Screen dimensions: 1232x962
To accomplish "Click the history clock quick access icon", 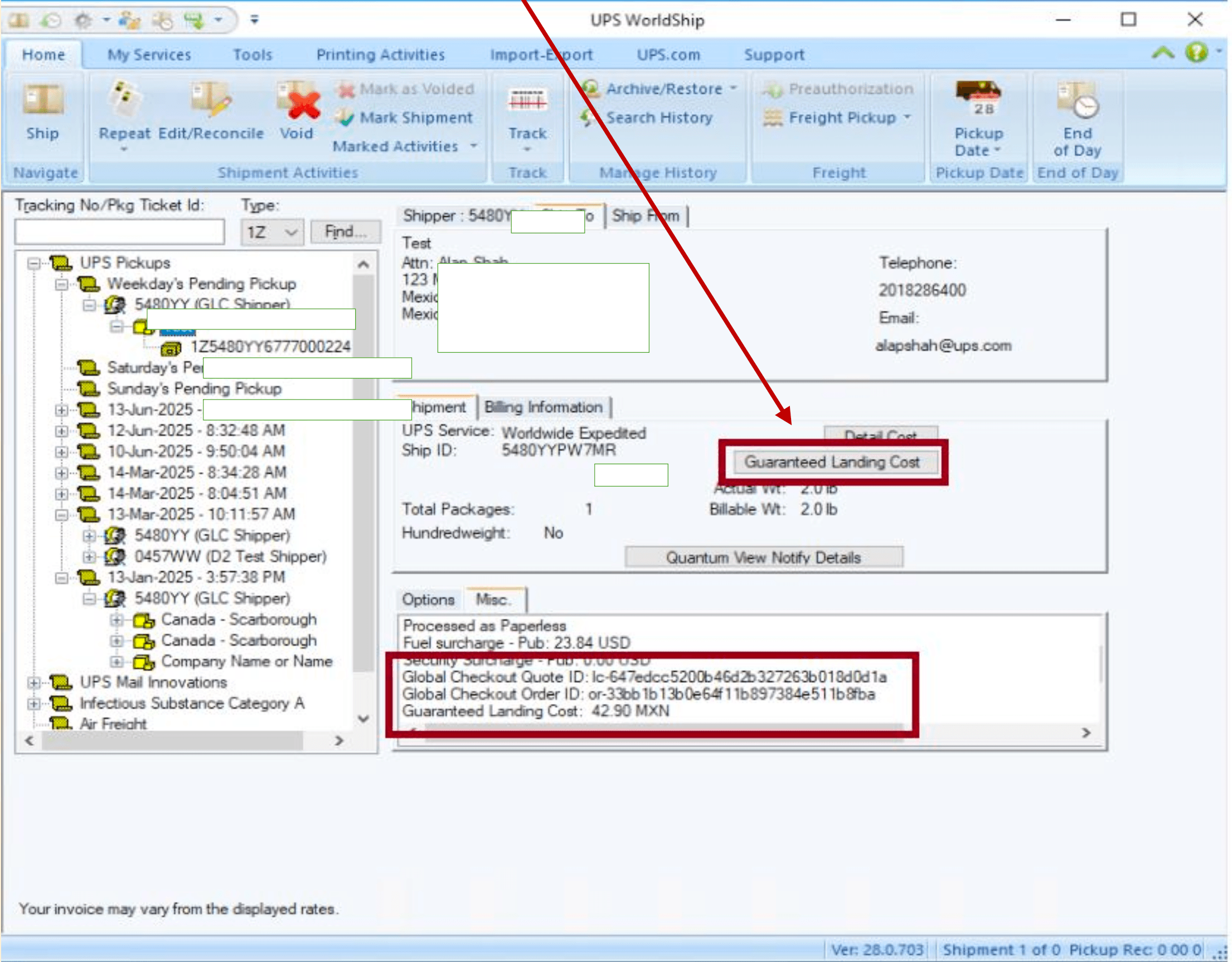I will (51, 21).
